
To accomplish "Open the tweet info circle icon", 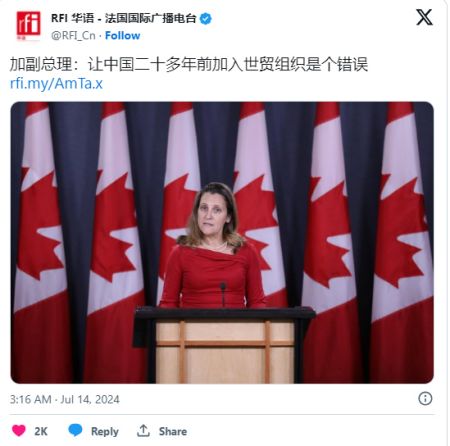I will (x=425, y=398).
